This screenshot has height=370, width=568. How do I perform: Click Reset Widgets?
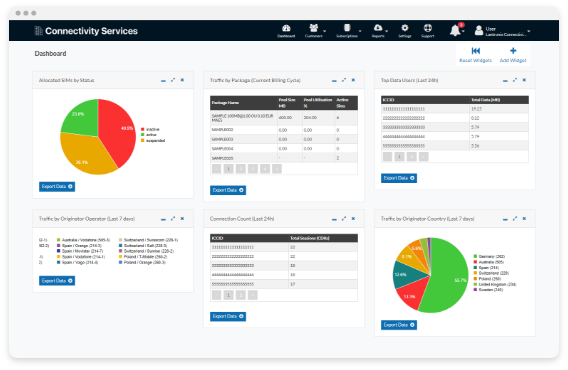tap(476, 55)
